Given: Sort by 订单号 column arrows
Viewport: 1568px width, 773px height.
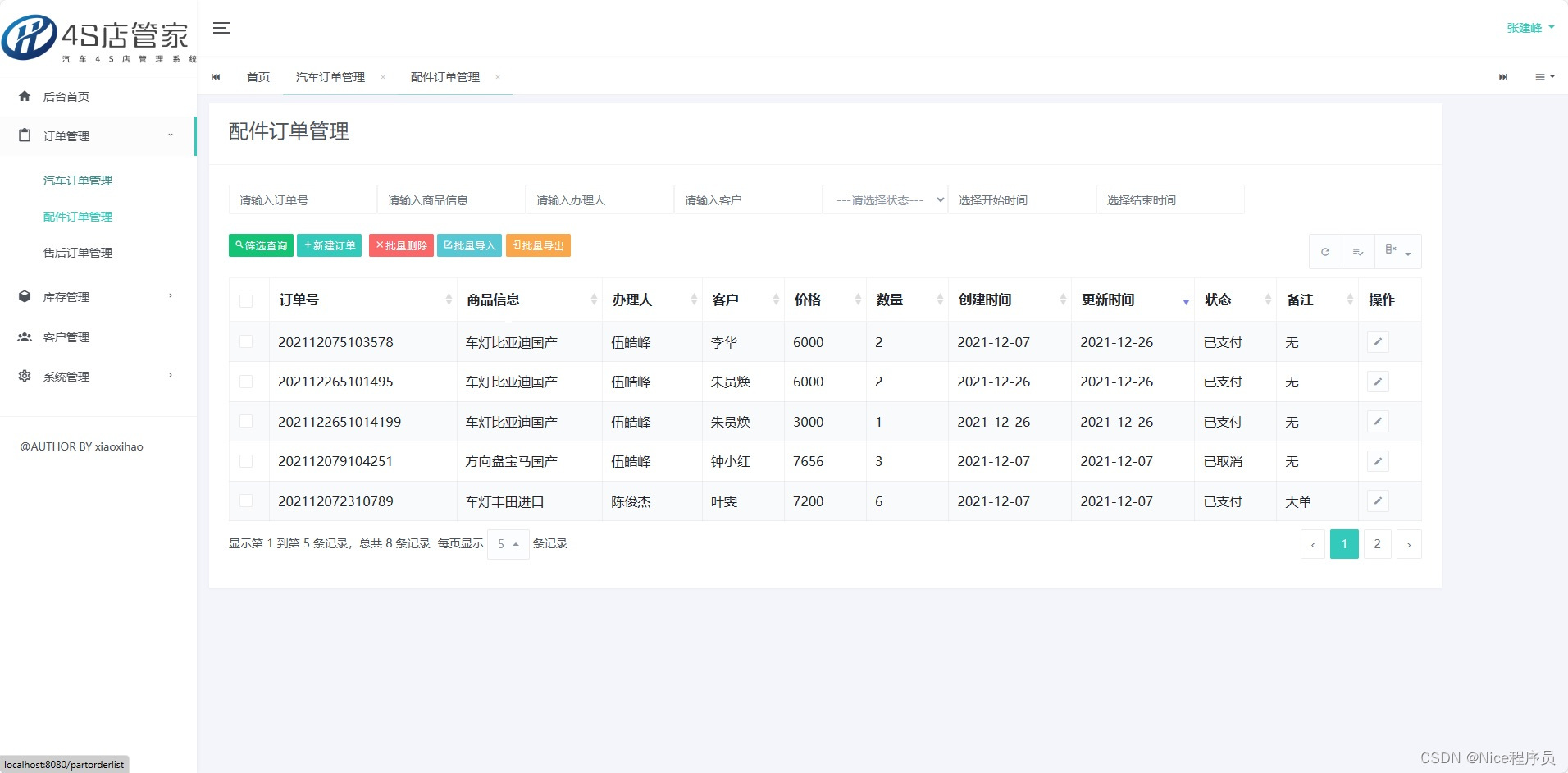Looking at the screenshot, I should pos(449,300).
